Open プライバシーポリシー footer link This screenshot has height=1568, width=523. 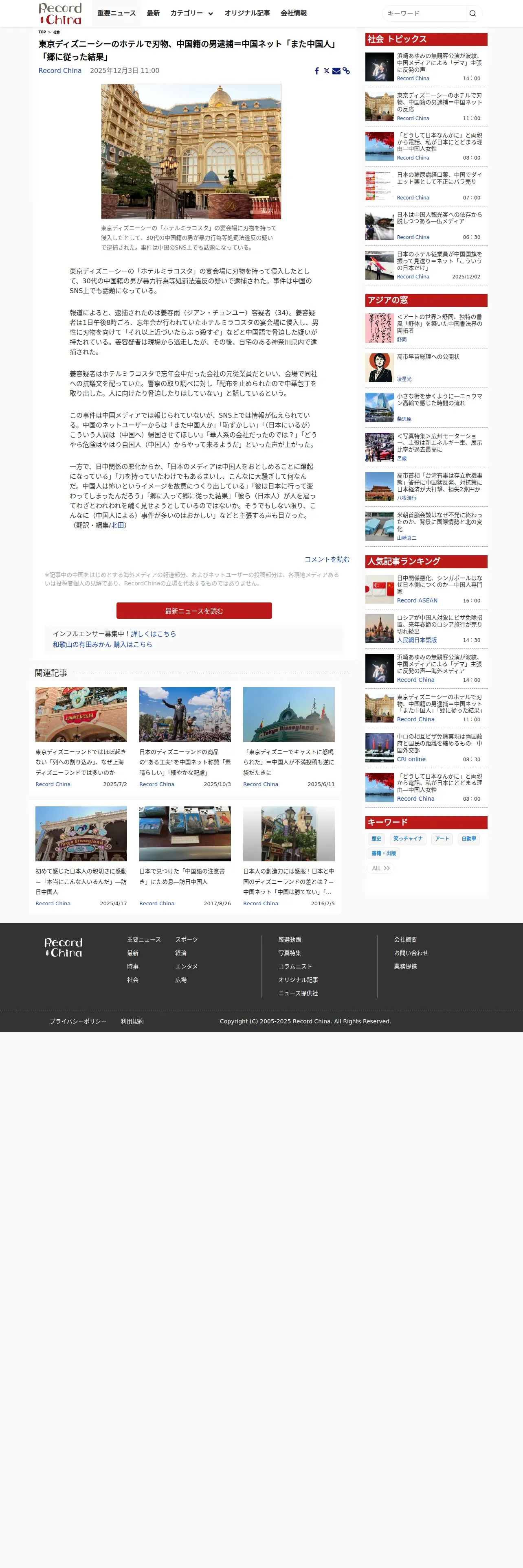click(x=78, y=1021)
